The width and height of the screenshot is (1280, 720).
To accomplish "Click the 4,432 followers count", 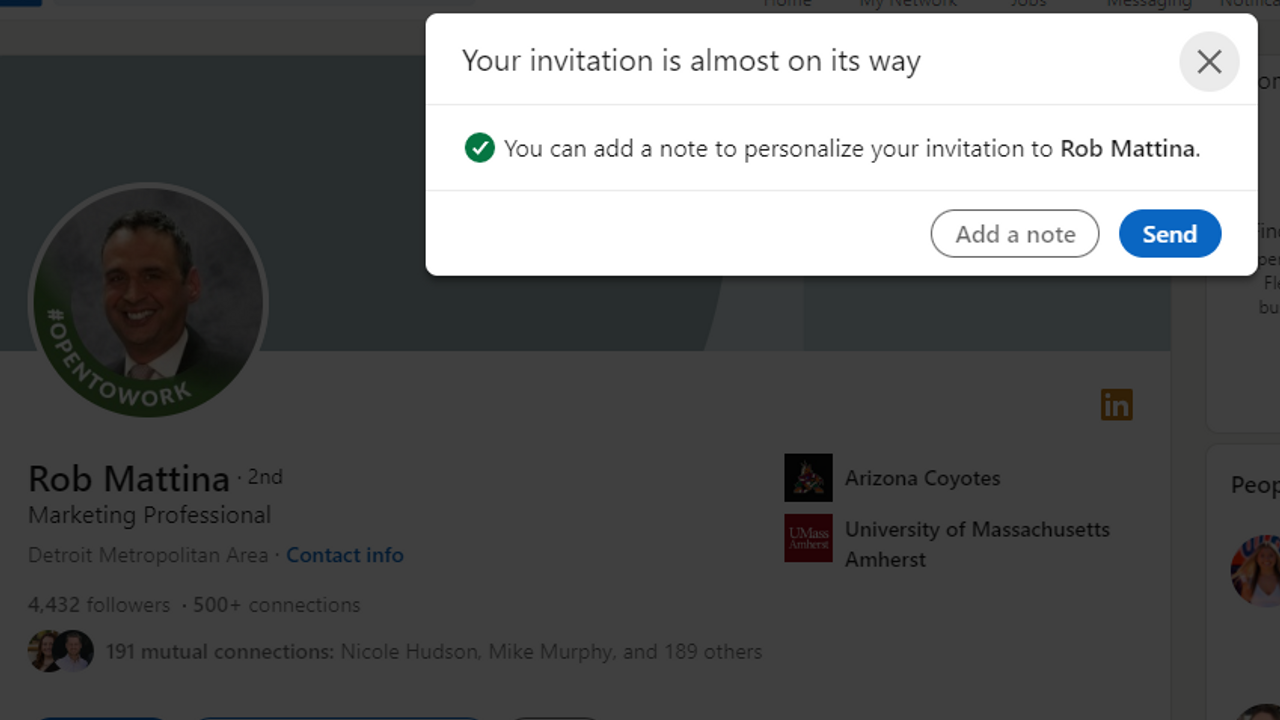I will (x=99, y=605).
